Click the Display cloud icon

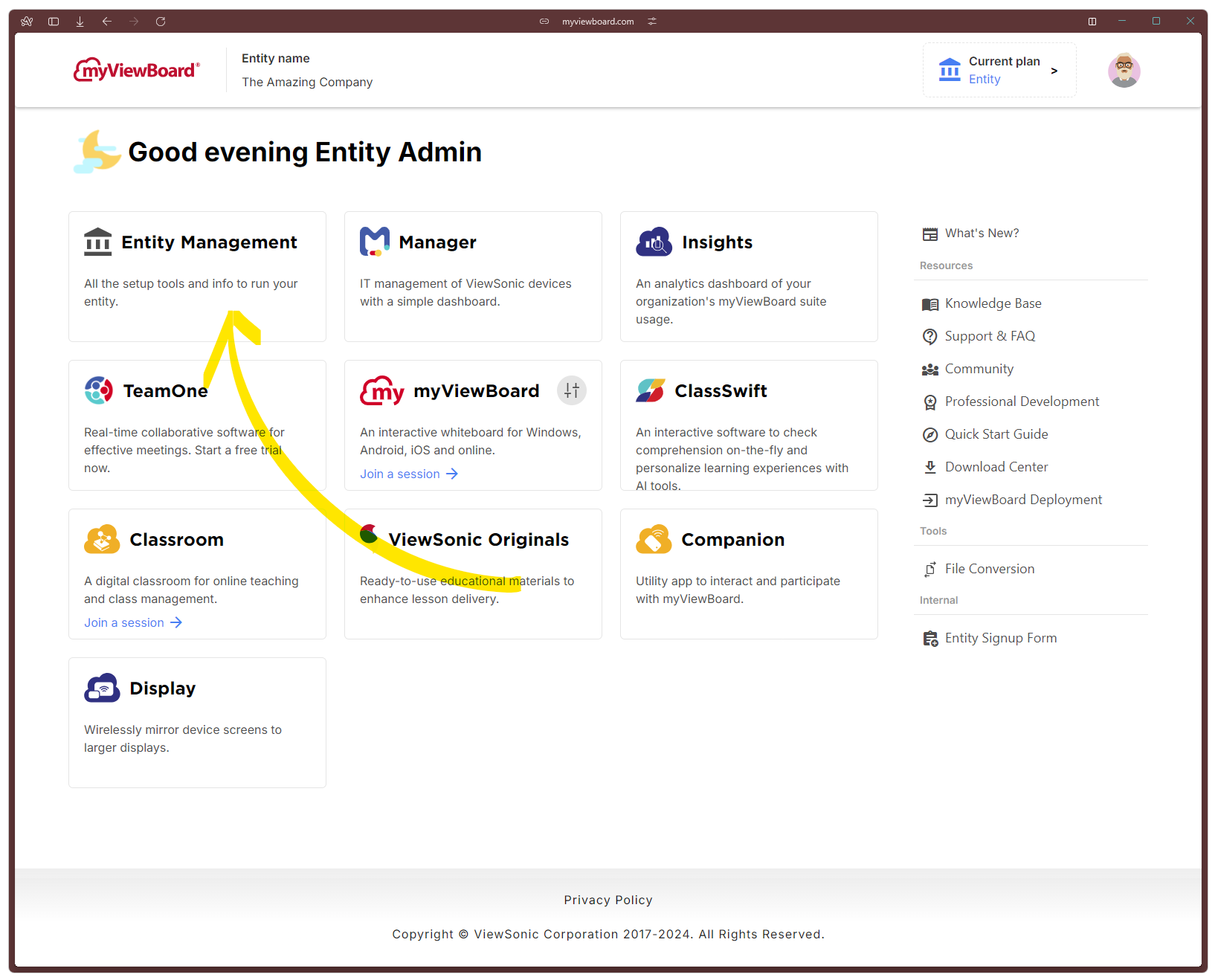click(102, 689)
